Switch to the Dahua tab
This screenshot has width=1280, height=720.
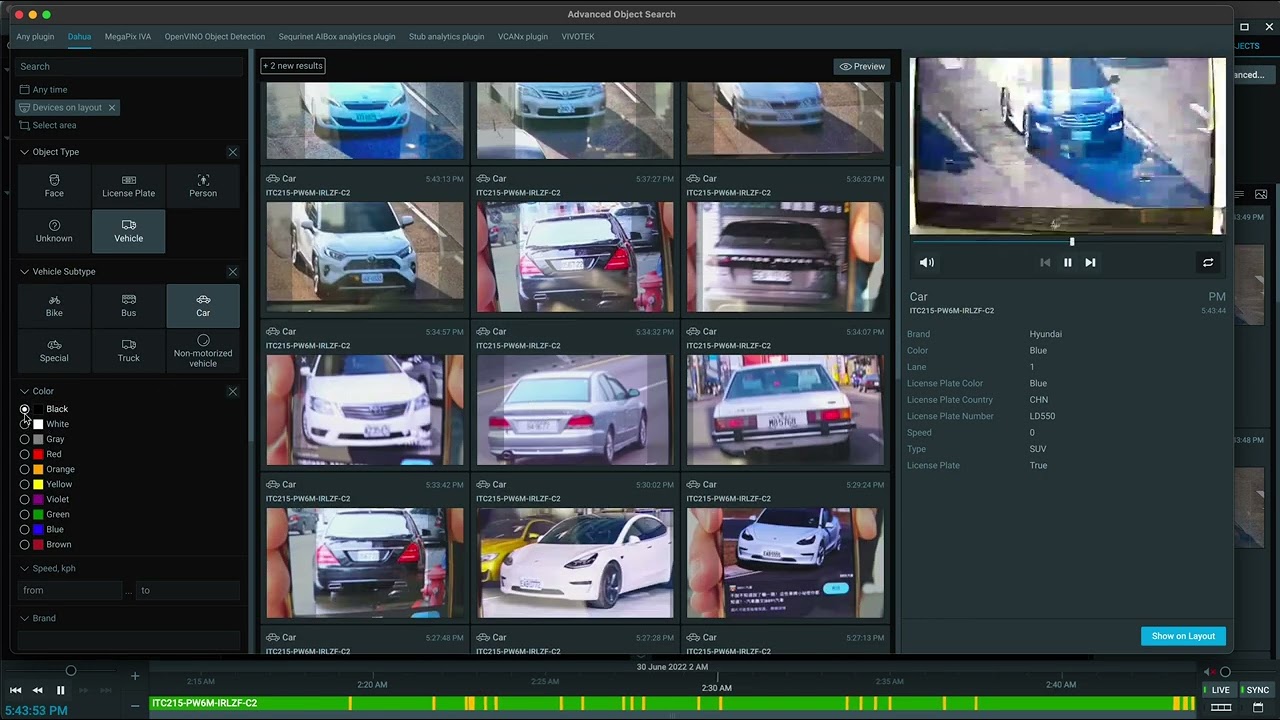pyautogui.click(x=79, y=37)
